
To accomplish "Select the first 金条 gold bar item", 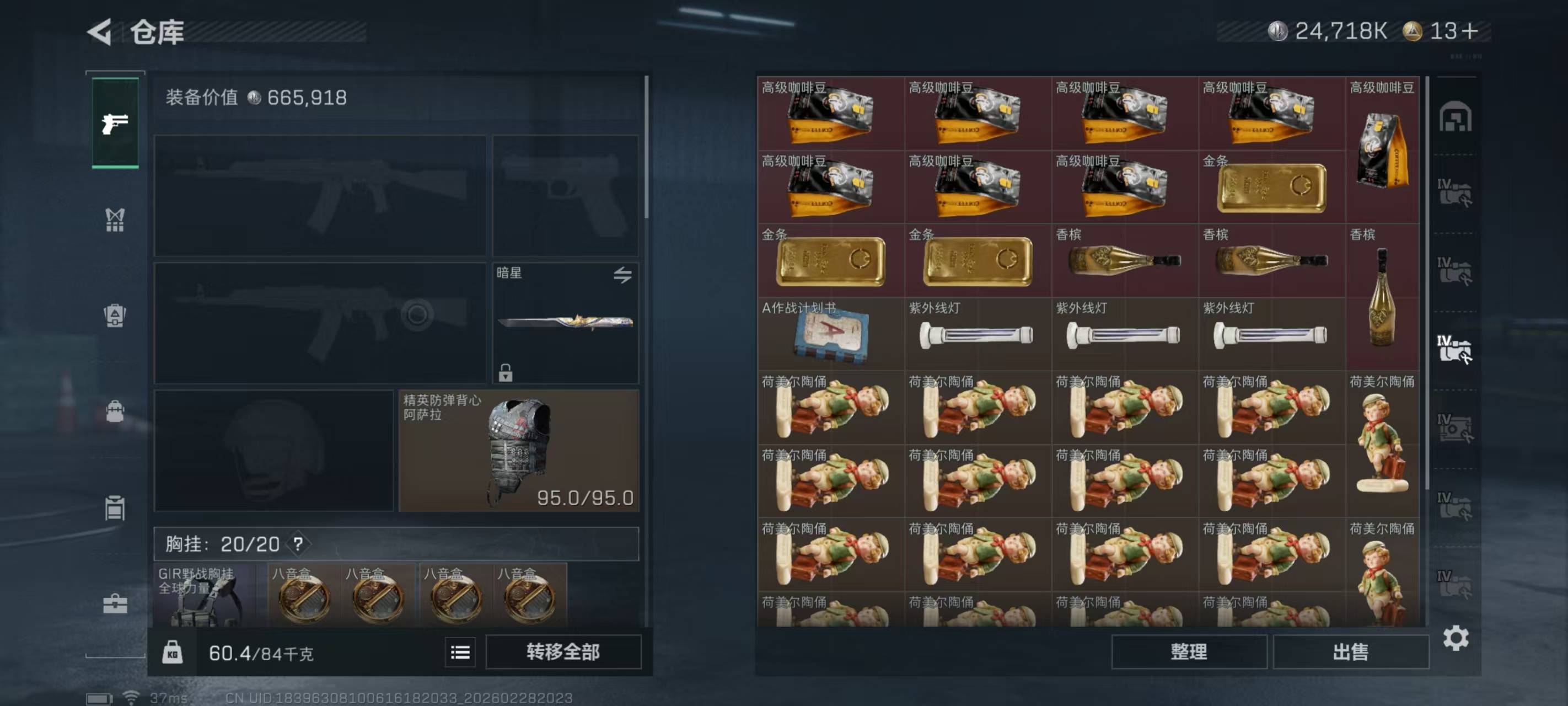I will click(1271, 187).
